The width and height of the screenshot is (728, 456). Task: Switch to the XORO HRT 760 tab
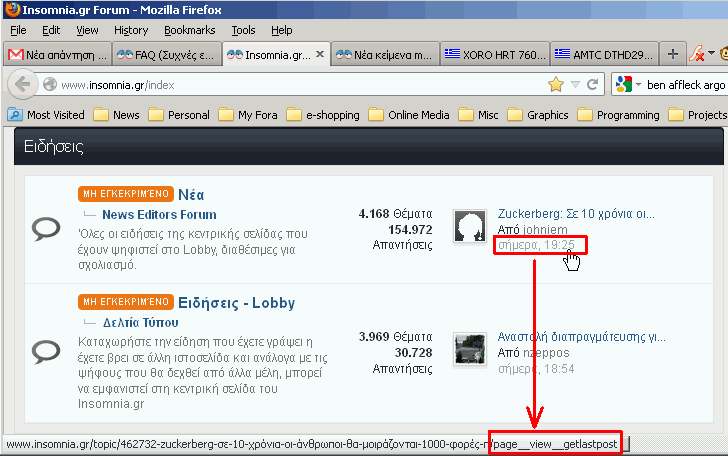495,55
